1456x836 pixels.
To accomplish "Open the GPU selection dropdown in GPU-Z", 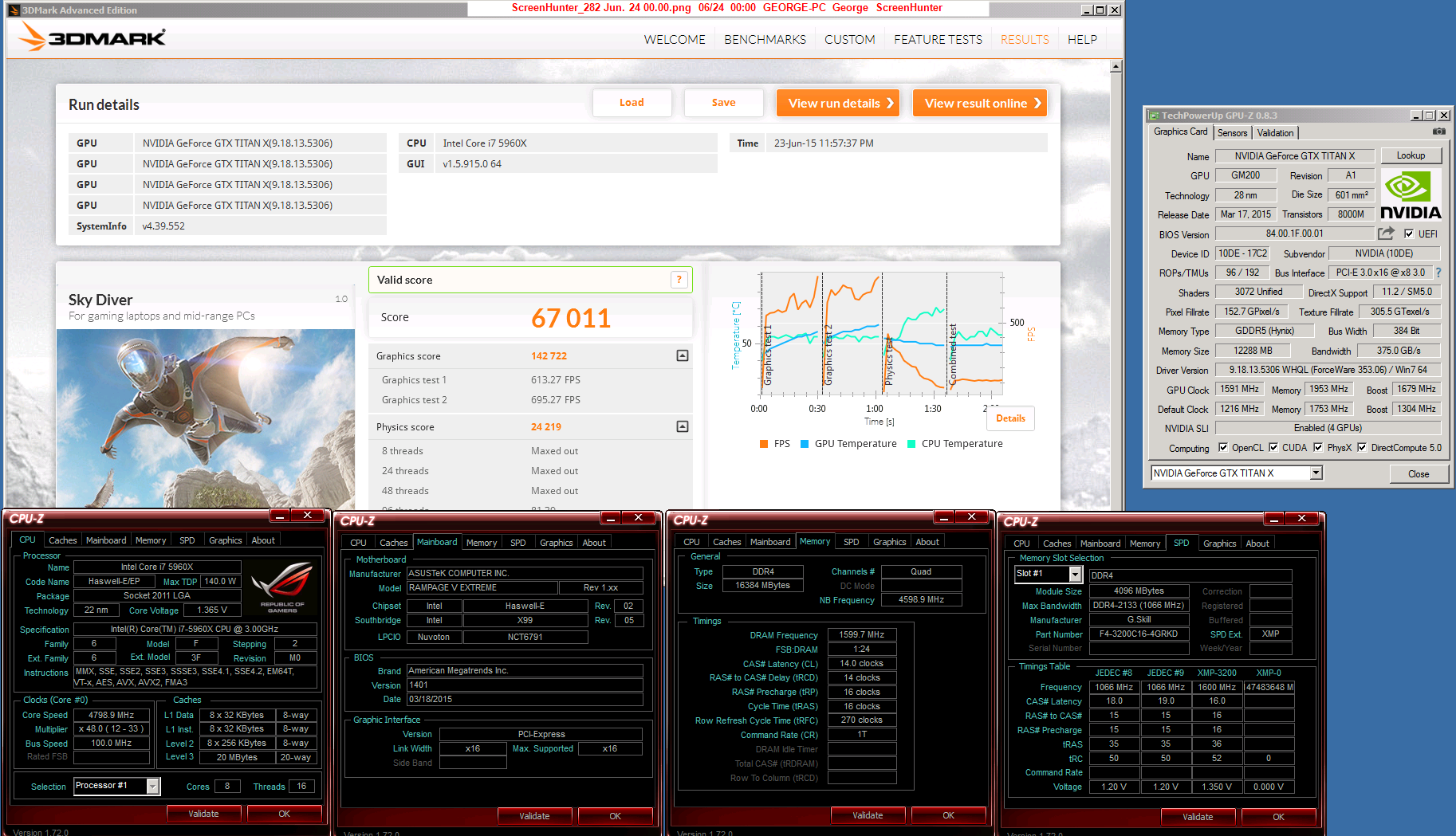I will 1316,473.
